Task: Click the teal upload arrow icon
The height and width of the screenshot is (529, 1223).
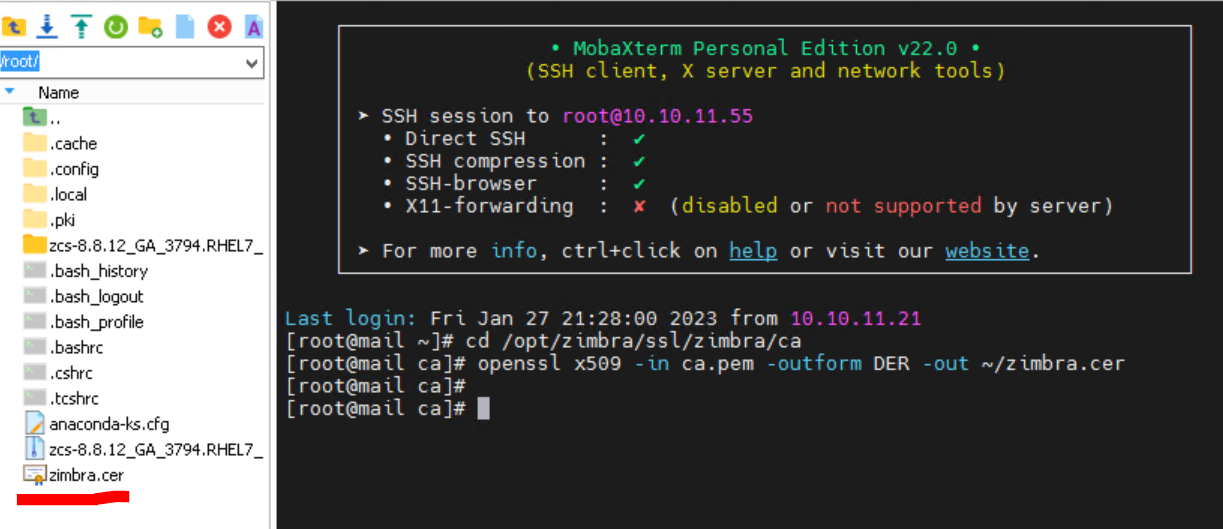Action: tap(81, 27)
